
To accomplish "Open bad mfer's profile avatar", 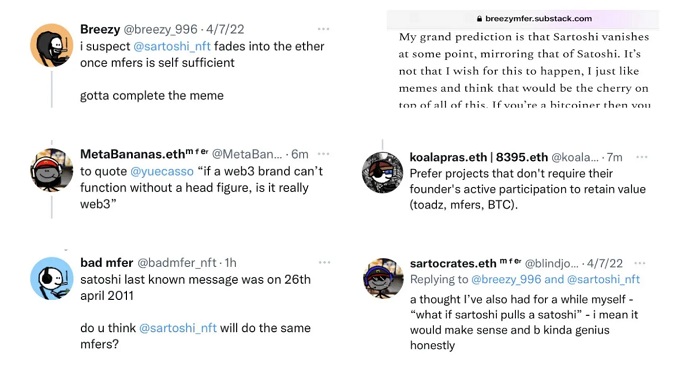I will pyautogui.click(x=52, y=278).
